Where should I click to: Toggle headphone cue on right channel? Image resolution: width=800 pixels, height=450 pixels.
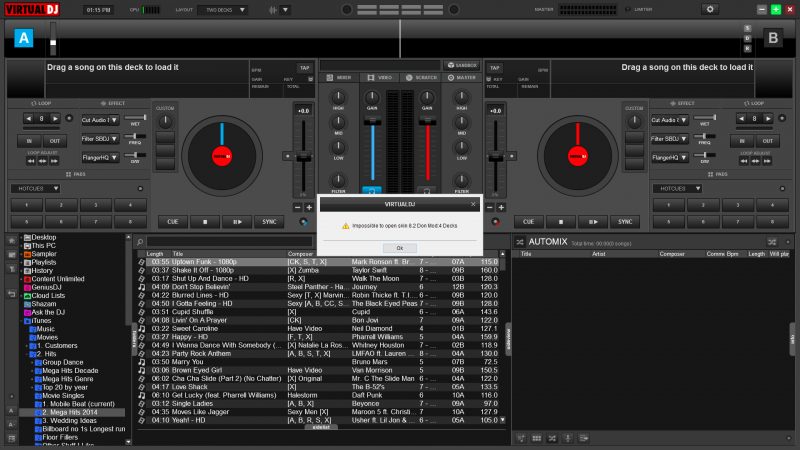[x=427, y=191]
